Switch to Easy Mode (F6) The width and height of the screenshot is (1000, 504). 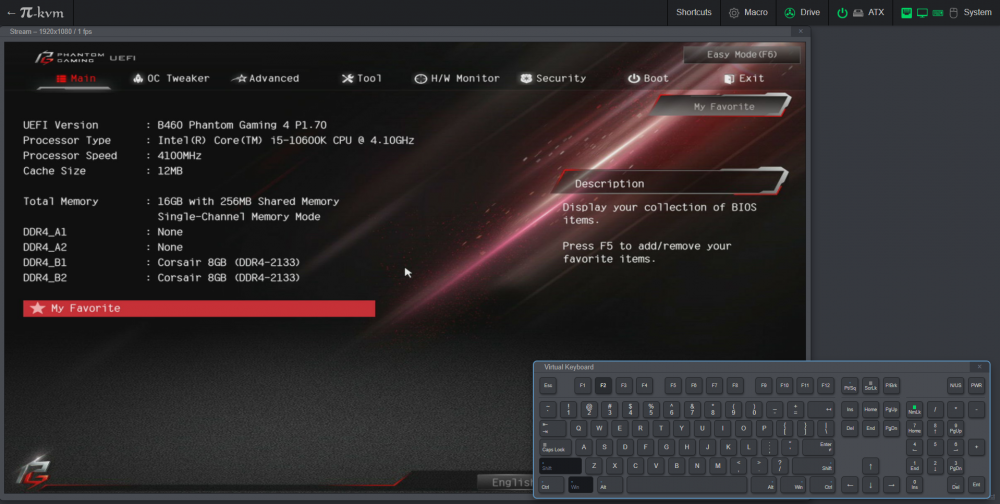coord(742,55)
